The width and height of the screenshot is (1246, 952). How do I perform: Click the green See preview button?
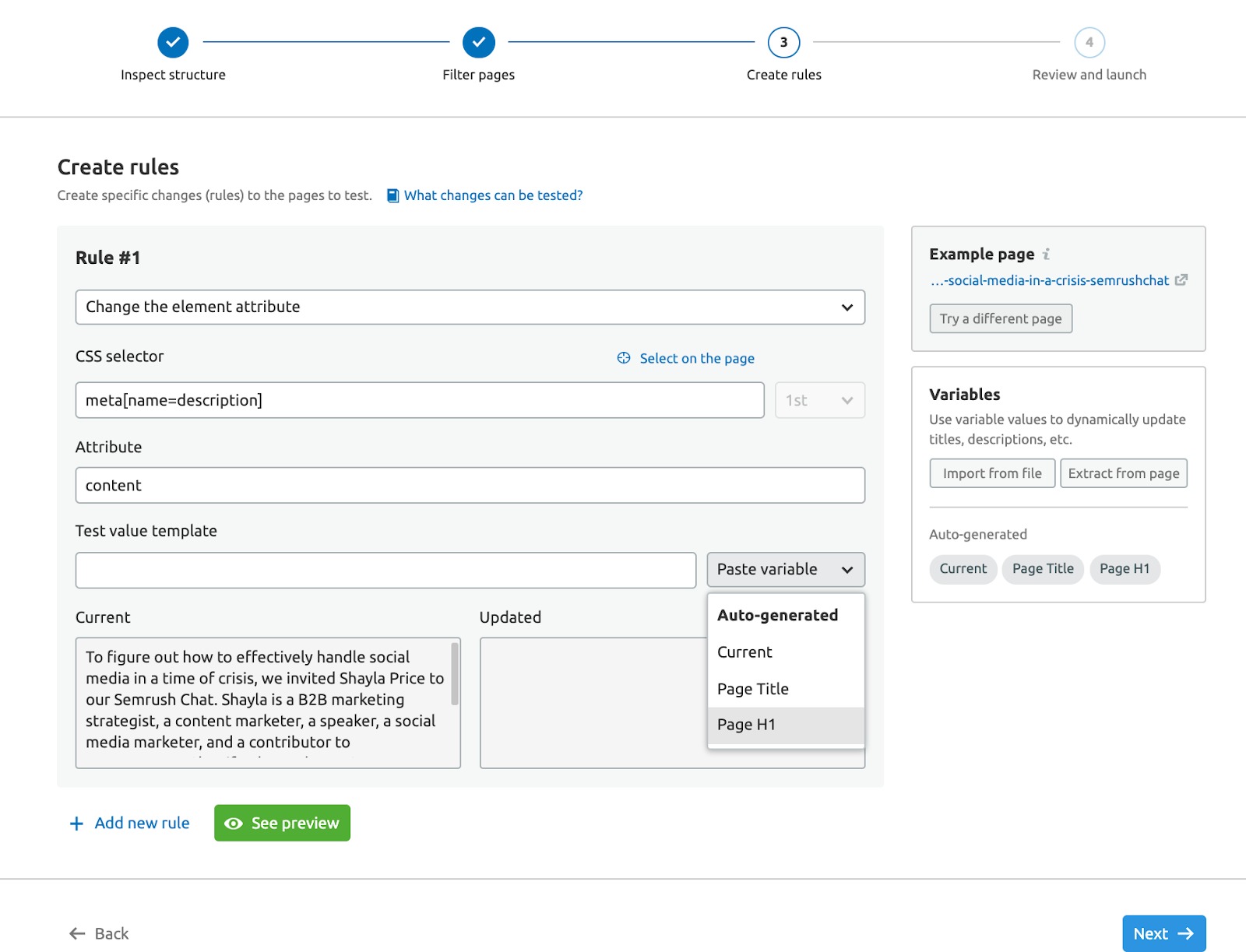click(x=282, y=824)
